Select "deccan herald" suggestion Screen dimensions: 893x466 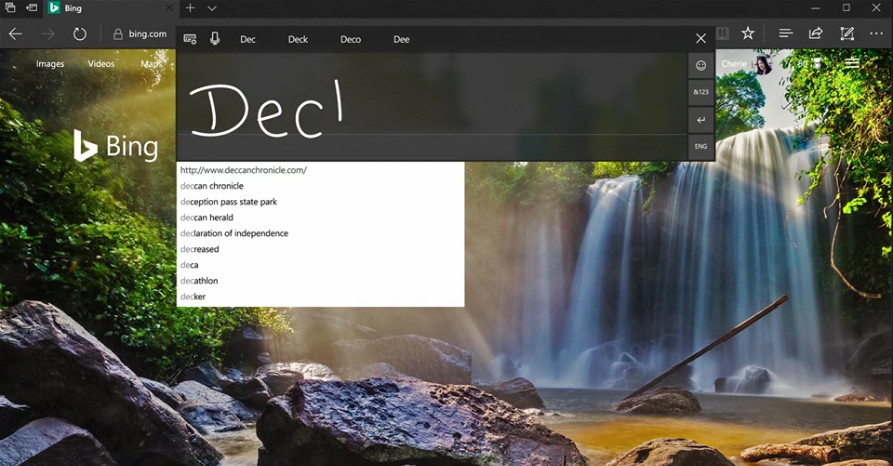pos(320,218)
